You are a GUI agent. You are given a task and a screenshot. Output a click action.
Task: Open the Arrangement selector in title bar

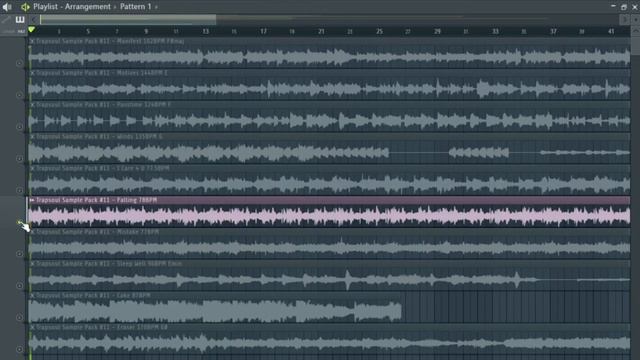coord(88,7)
